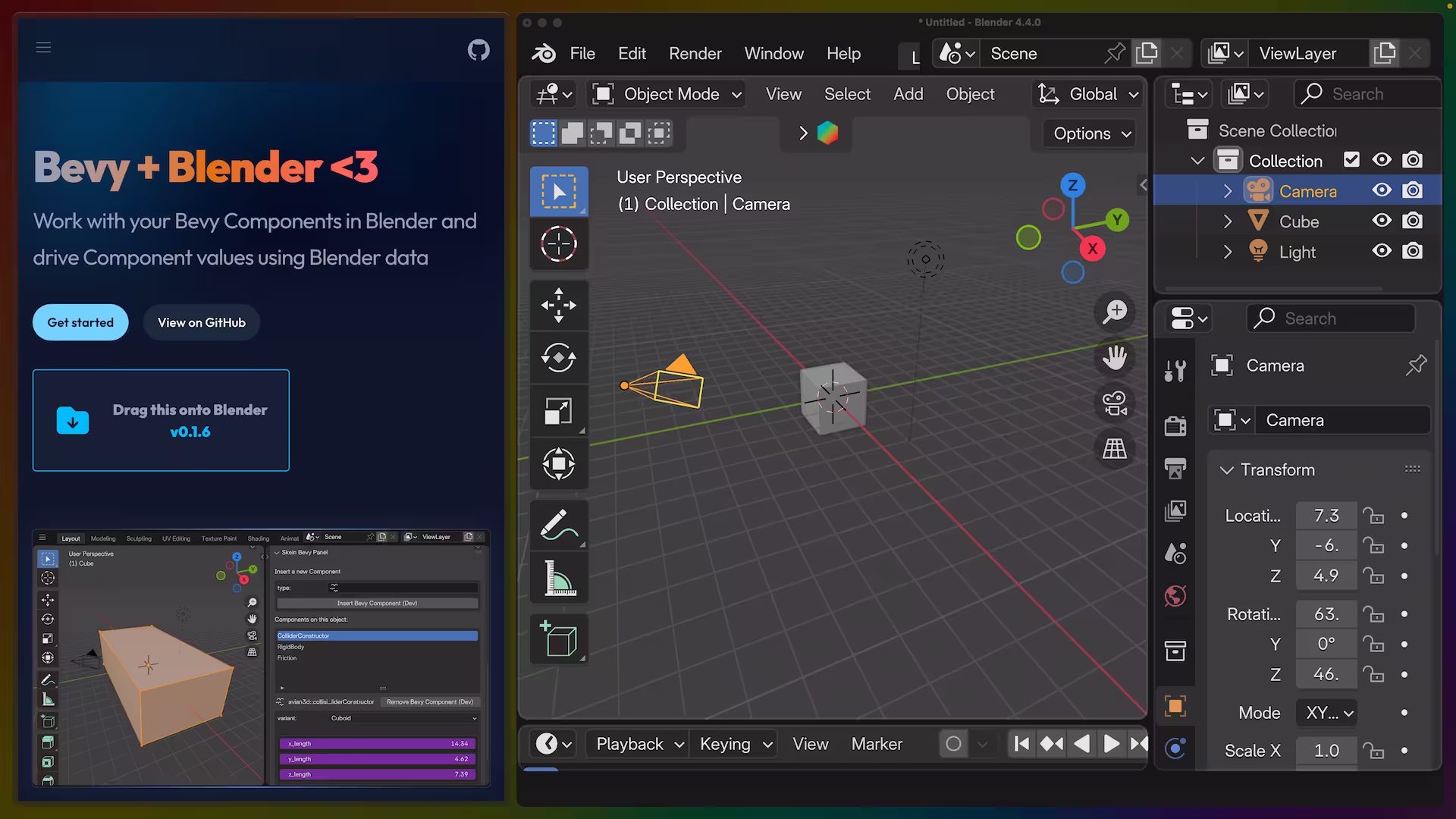
Task: Click View on GitHub link
Action: click(202, 322)
